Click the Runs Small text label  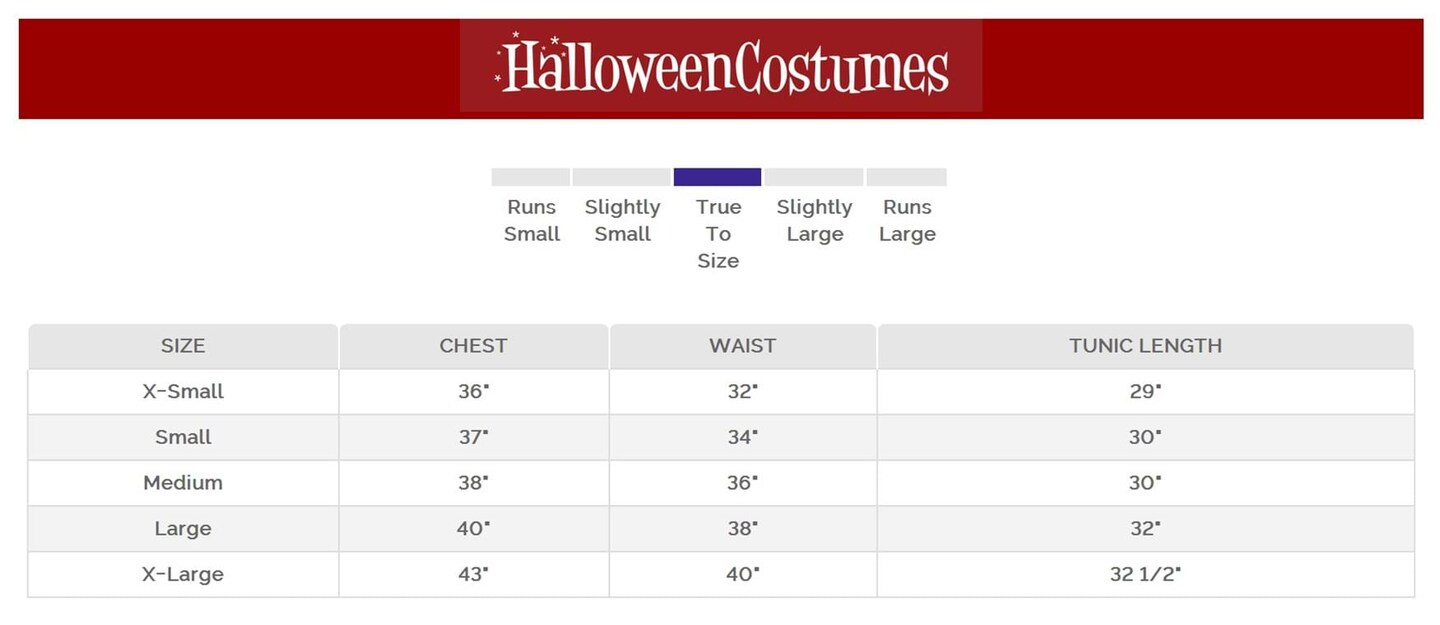[531, 221]
